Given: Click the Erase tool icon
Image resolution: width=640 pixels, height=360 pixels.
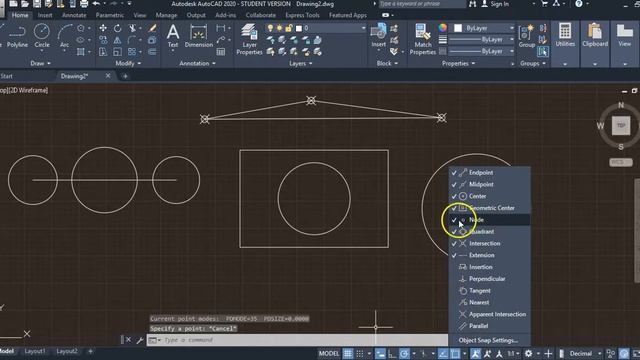Looking at the screenshot, I should [152, 28].
